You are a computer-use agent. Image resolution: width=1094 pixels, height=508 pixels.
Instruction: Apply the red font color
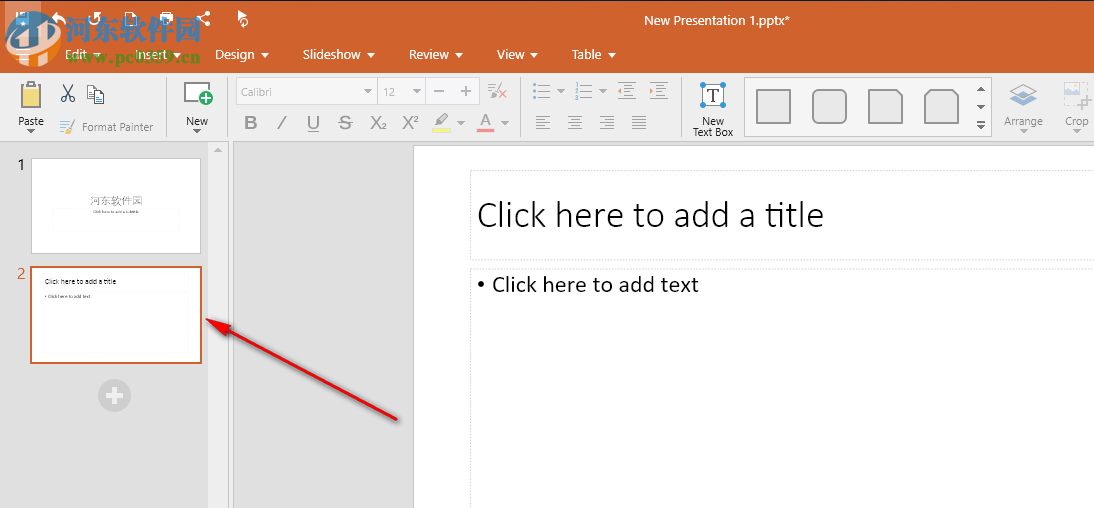tap(486, 123)
